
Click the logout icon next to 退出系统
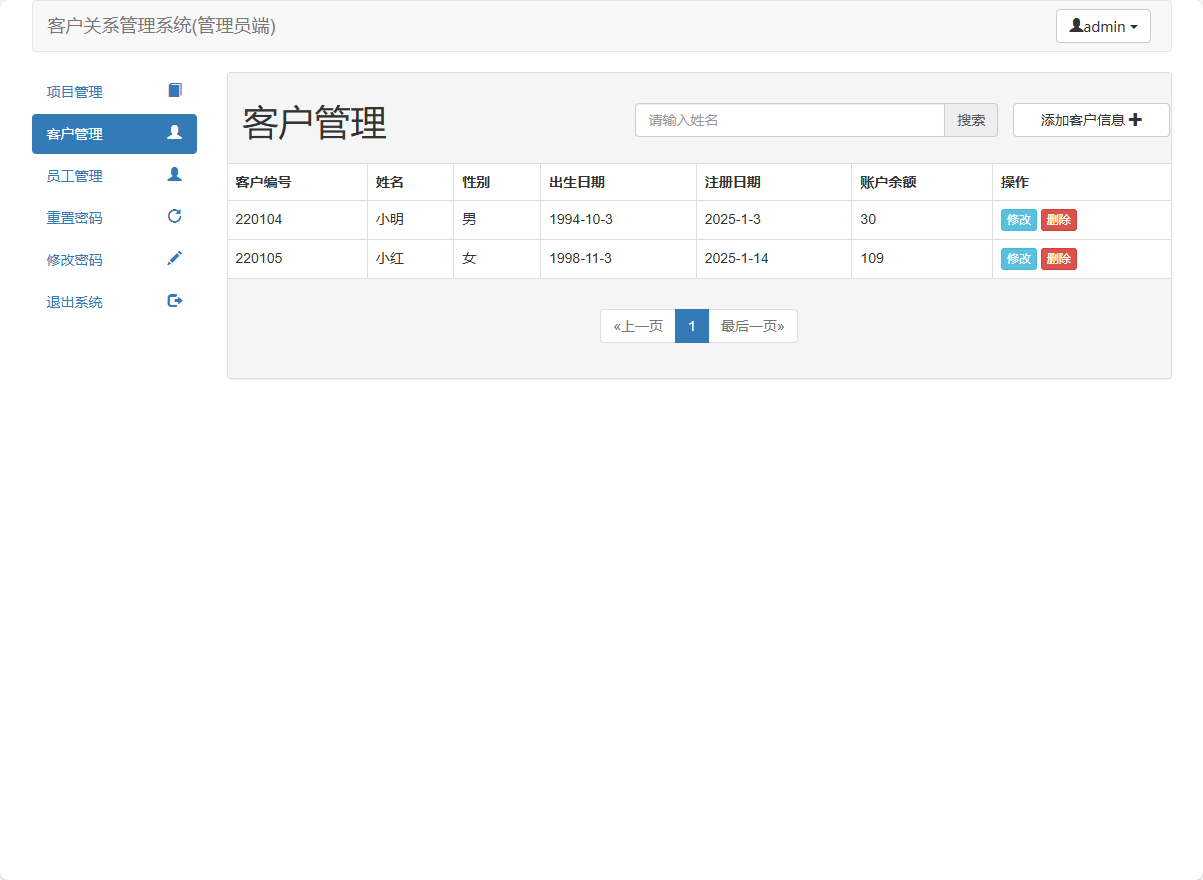point(175,300)
